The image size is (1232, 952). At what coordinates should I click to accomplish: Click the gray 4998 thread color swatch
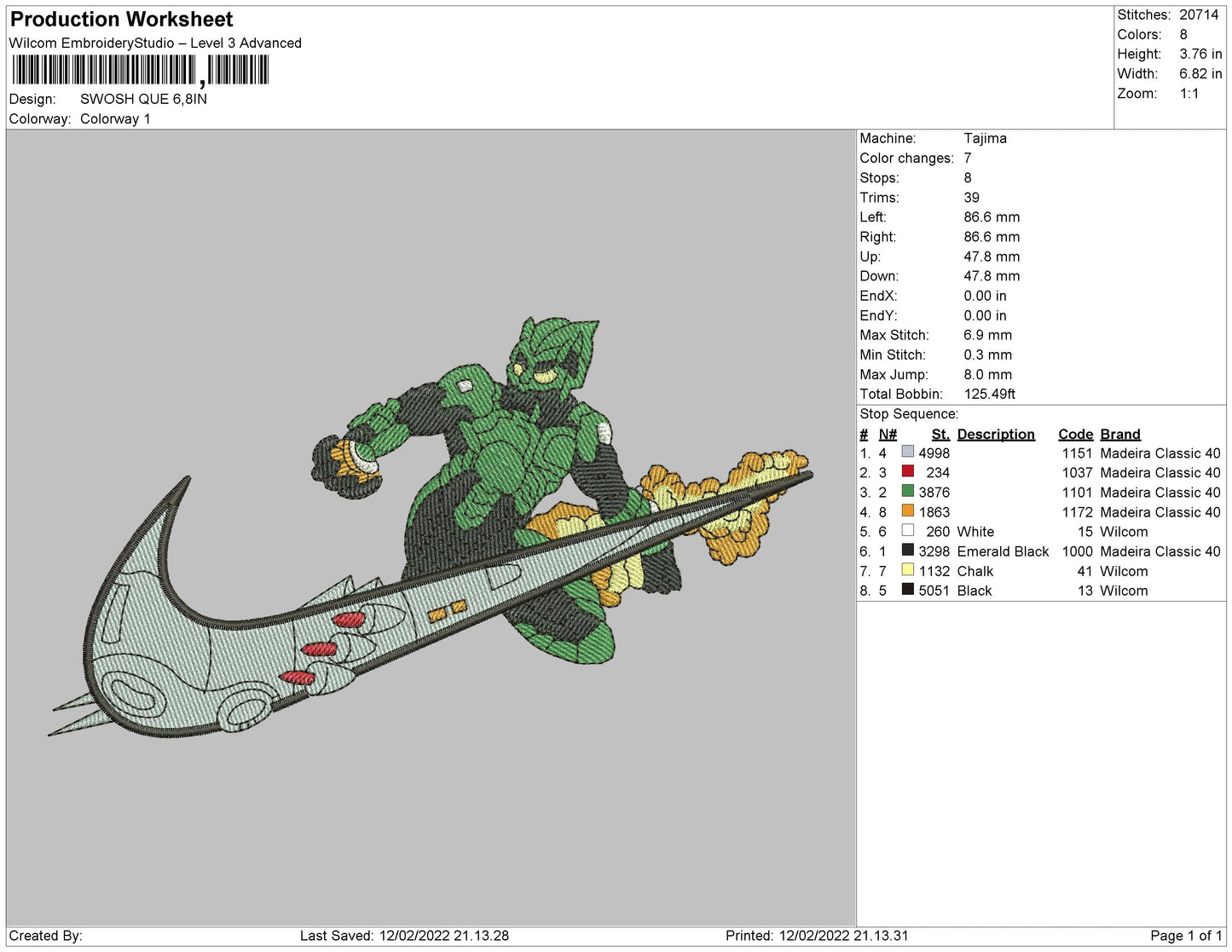907,453
